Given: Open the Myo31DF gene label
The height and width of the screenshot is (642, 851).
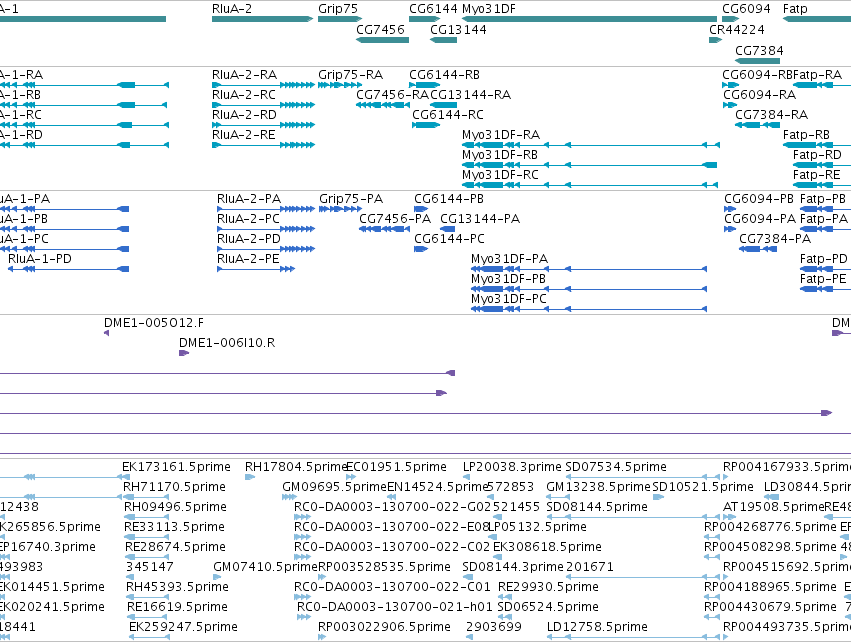Looking at the screenshot, I should pos(488,9).
